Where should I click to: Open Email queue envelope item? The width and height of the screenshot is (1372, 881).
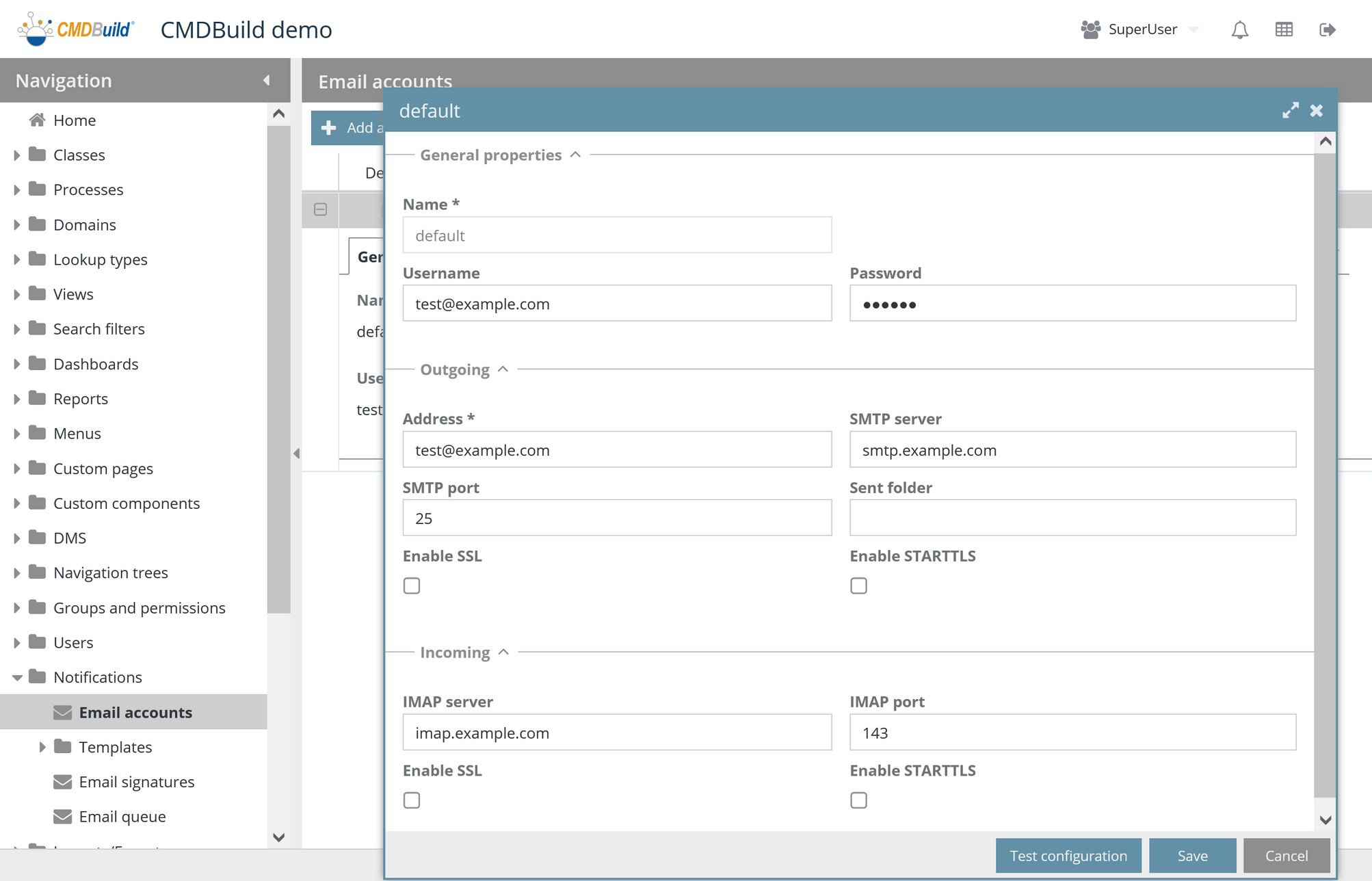pos(122,817)
